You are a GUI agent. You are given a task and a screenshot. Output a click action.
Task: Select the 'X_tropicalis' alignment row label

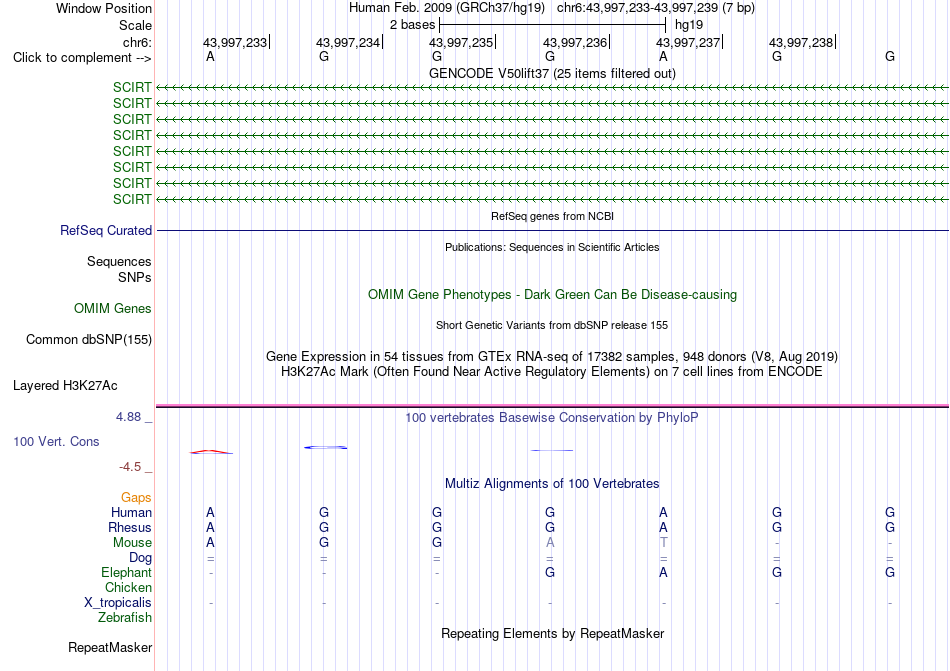[x=118, y=603]
